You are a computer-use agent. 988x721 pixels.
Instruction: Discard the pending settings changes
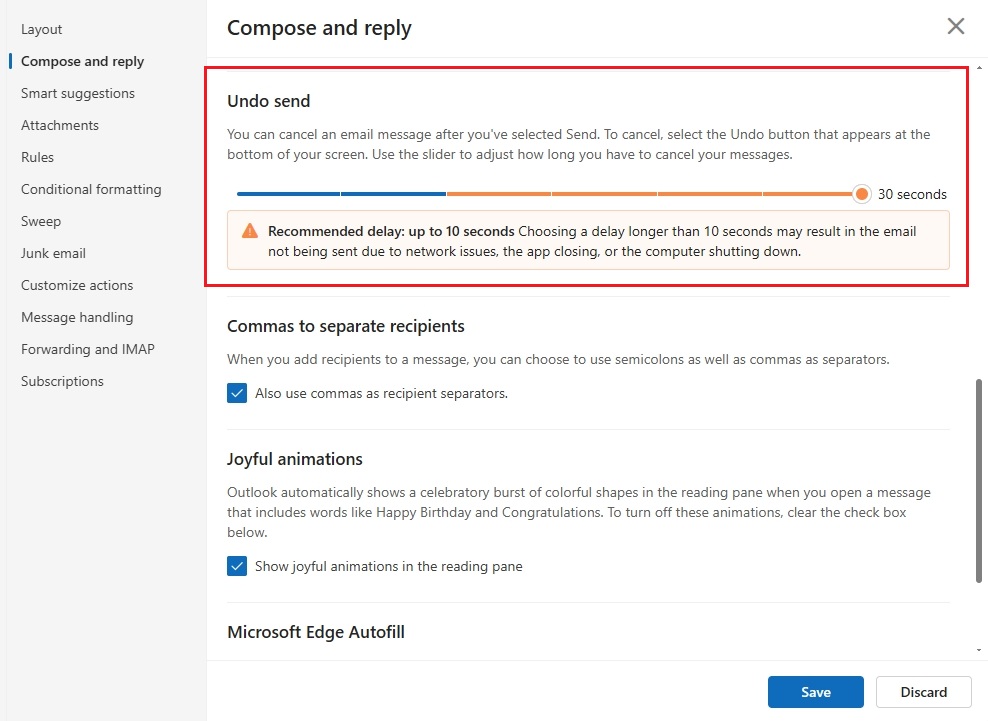click(x=923, y=691)
